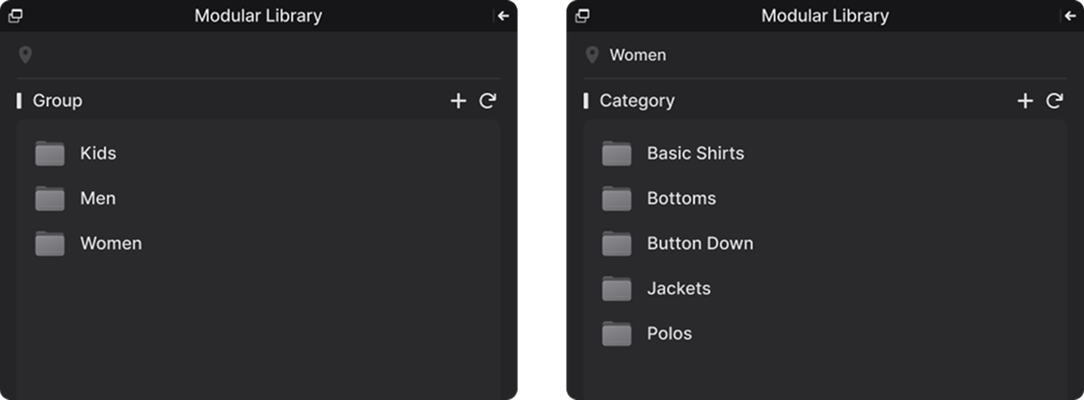Click undock window icon in right panel
The image size is (1084, 400).
coord(582,16)
